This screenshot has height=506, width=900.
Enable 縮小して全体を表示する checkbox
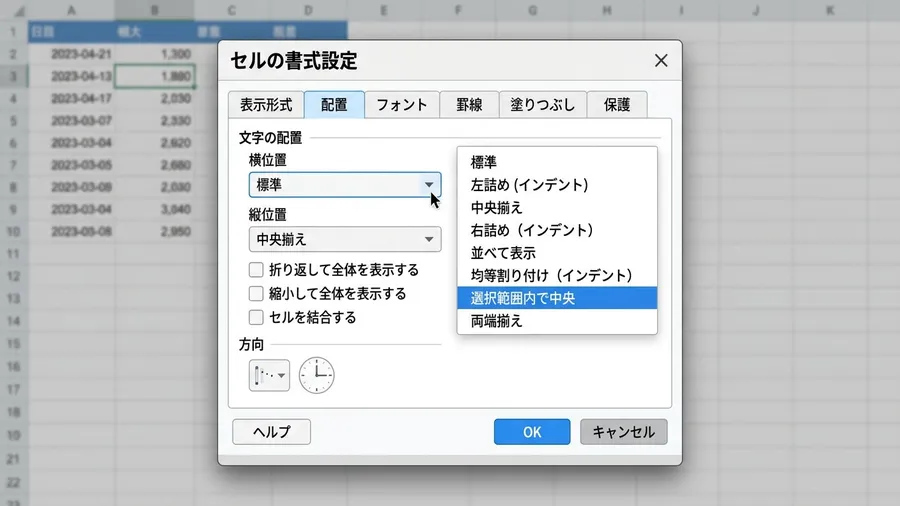[x=256, y=294]
